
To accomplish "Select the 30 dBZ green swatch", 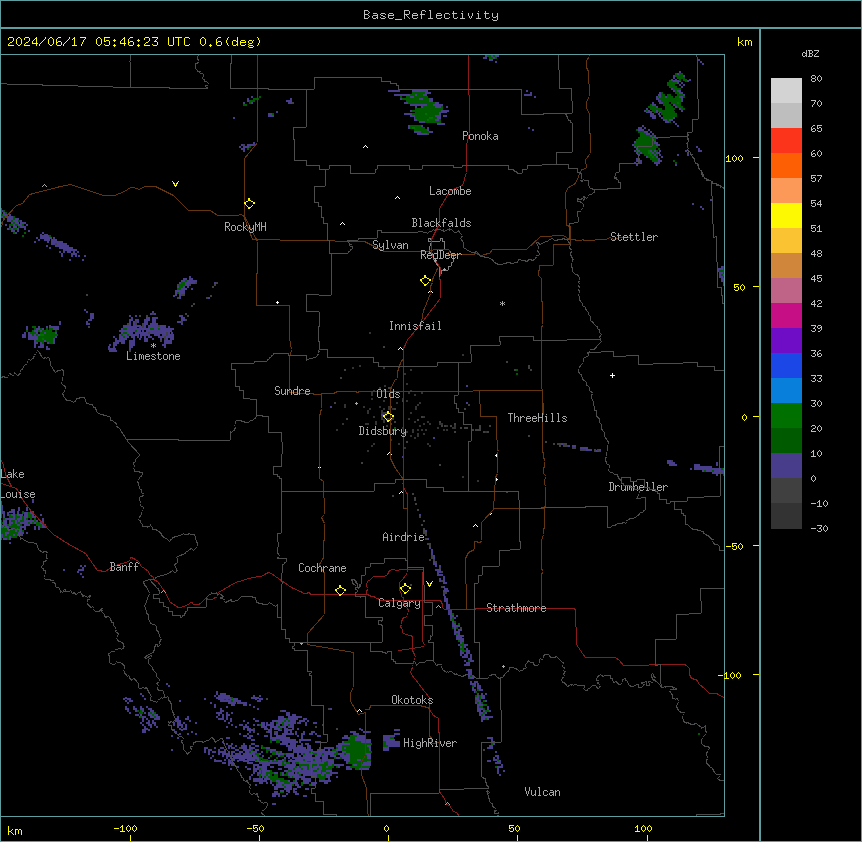I will (x=786, y=416).
